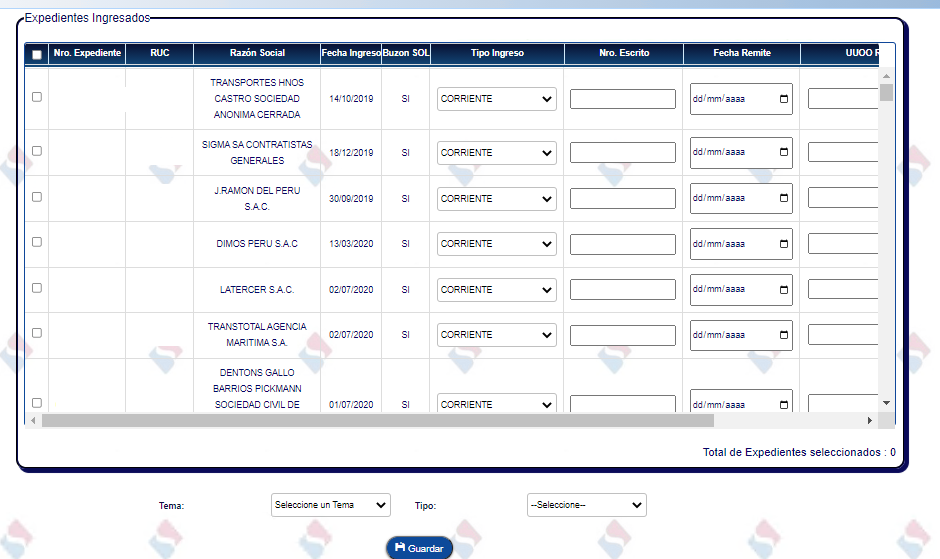Click the 'Razón Social' column header
Viewport: 940px width, 559px height.
pos(257,53)
